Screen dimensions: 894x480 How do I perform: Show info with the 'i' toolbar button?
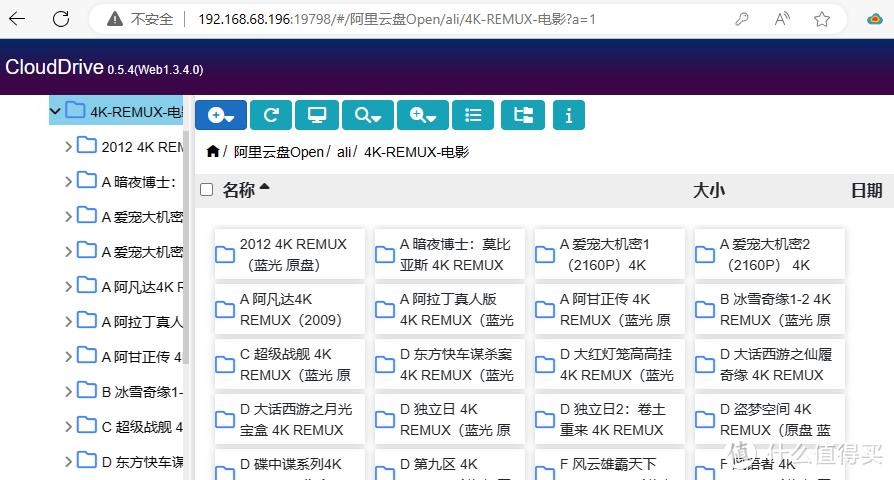(x=568, y=116)
